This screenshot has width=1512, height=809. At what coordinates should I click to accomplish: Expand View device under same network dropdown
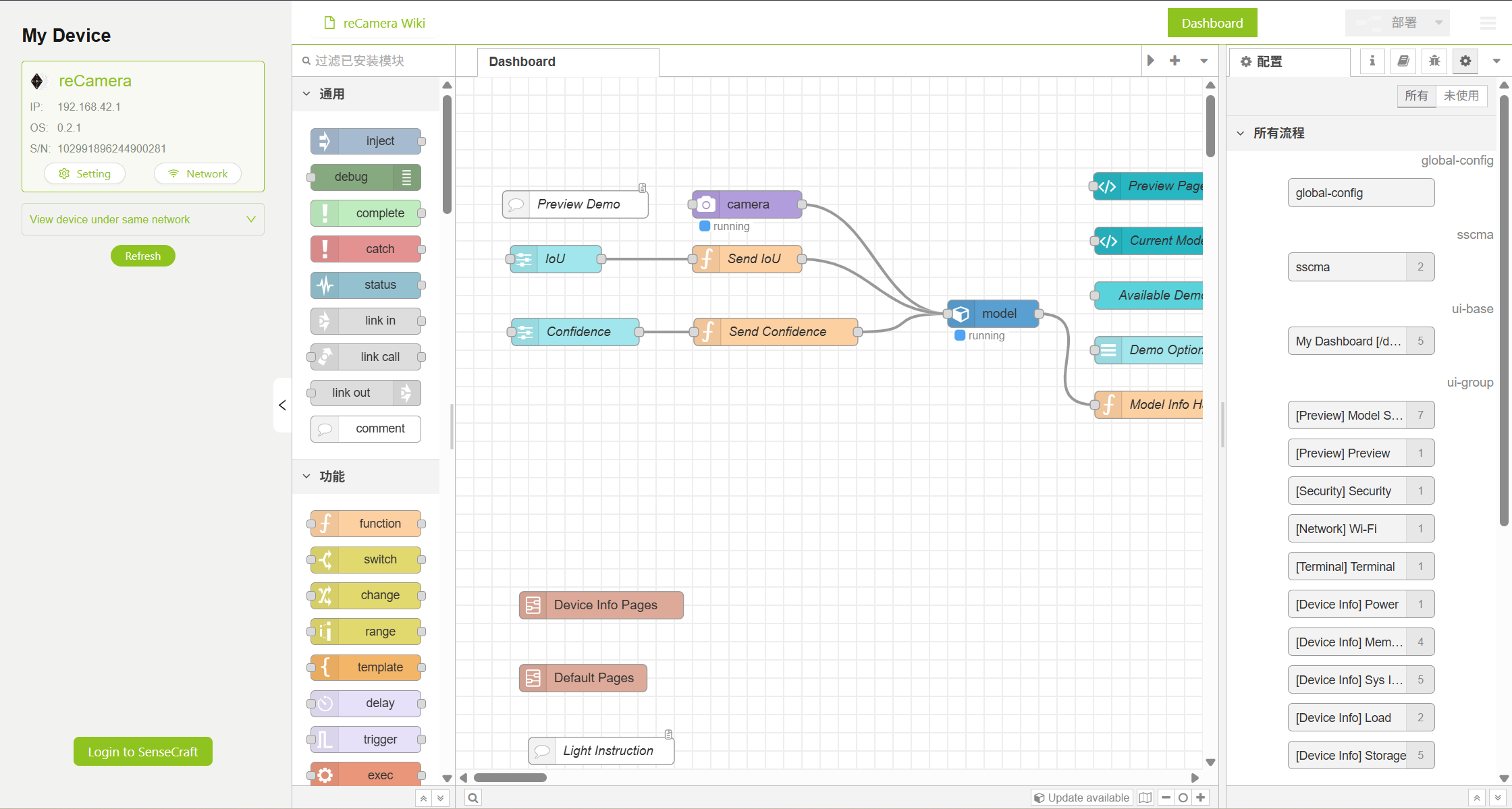coord(143,219)
